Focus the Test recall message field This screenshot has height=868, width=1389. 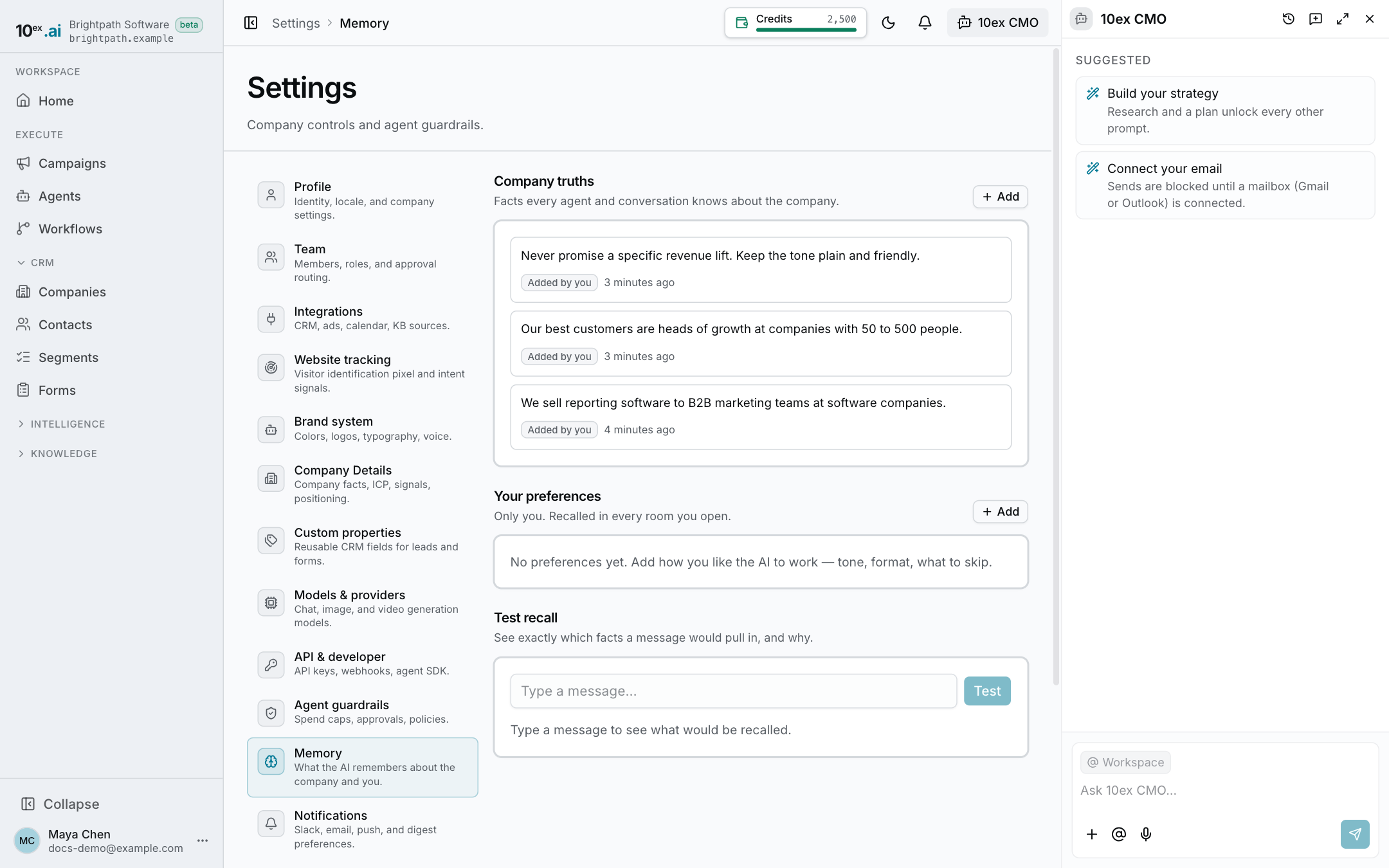click(733, 691)
